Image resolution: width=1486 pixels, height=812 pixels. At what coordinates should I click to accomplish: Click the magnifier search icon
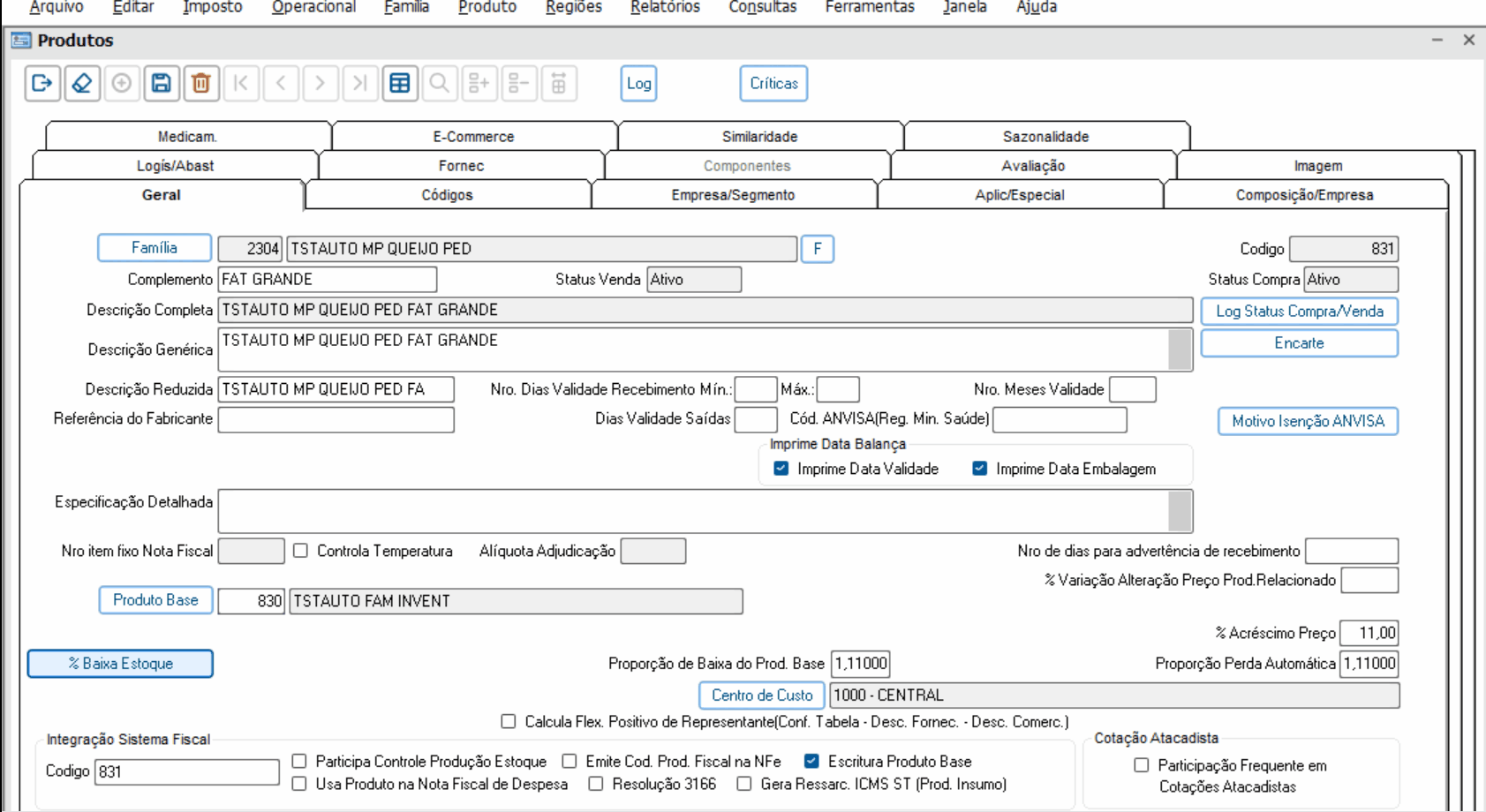coord(440,84)
